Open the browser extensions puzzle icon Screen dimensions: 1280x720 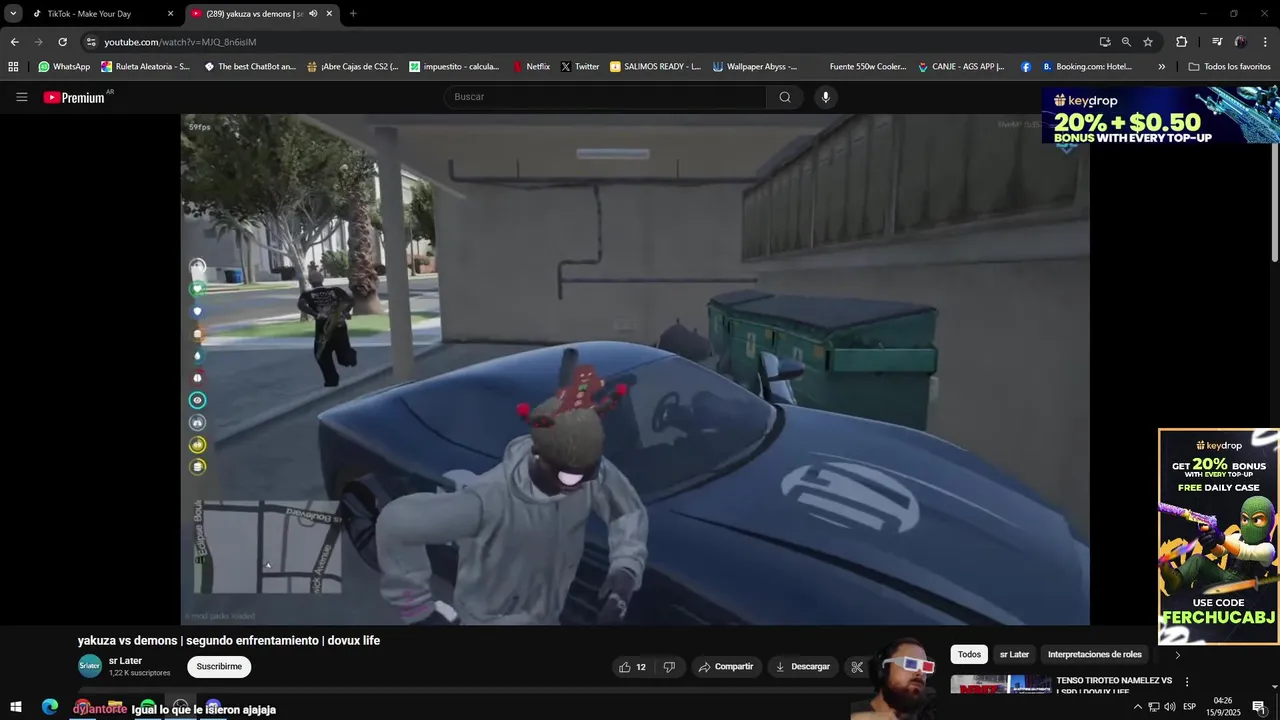coord(1181,42)
